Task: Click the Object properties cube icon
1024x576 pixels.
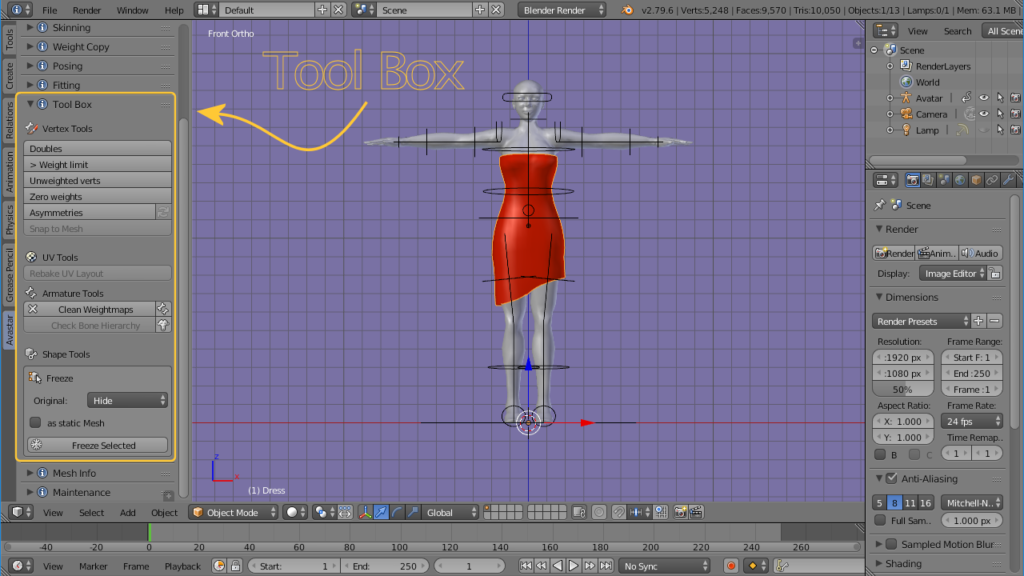Action: tap(977, 180)
